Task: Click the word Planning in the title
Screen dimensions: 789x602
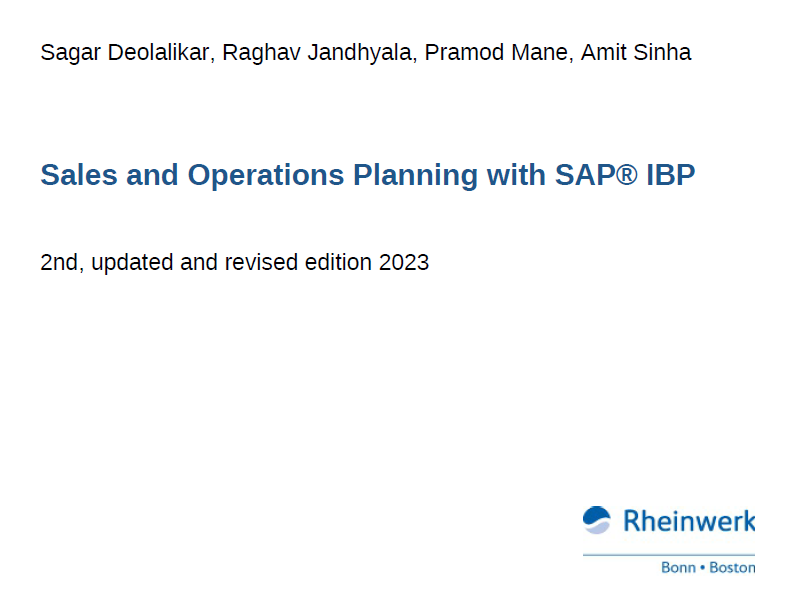Action: [415, 176]
